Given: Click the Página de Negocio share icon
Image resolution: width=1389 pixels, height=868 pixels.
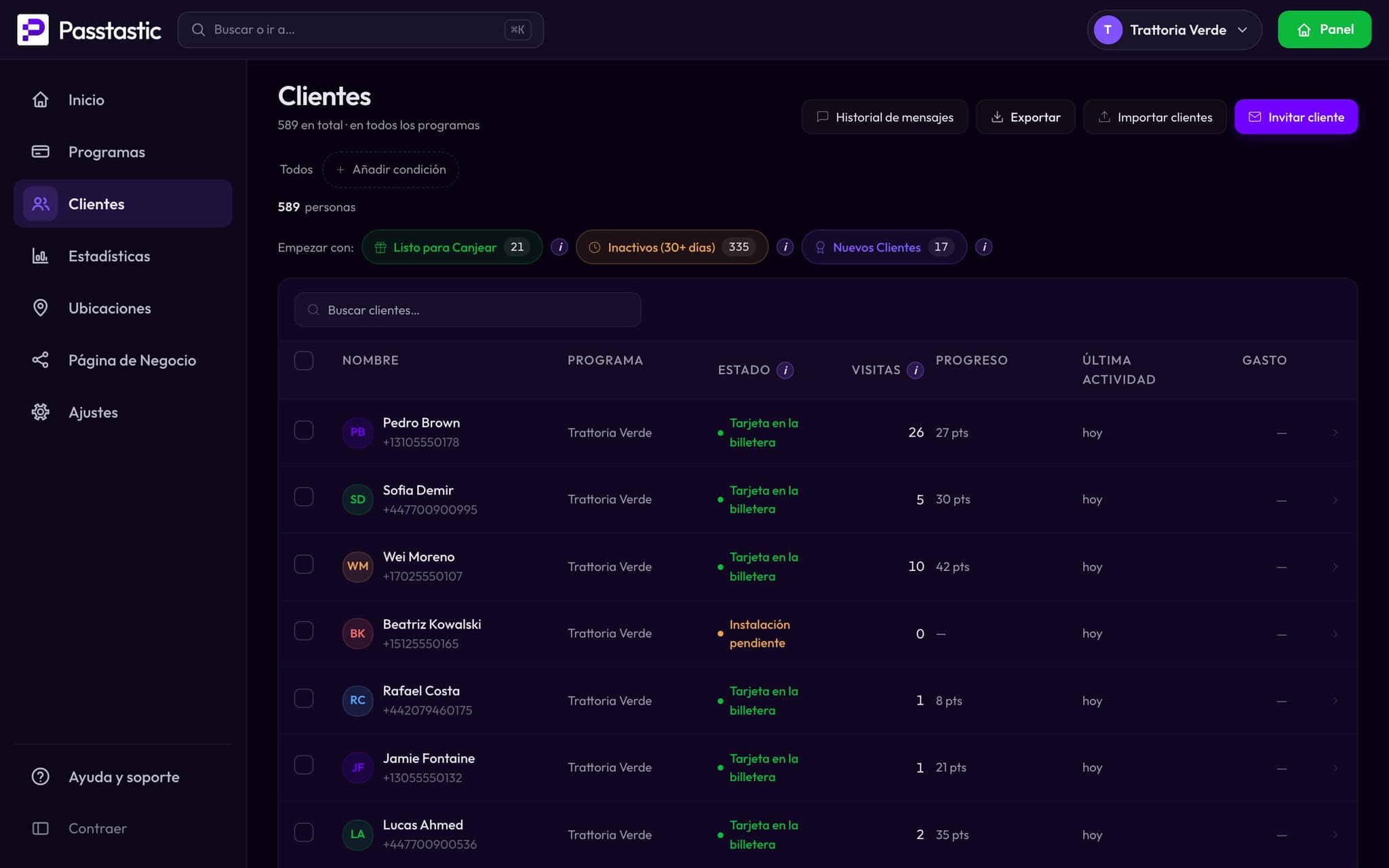Looking at the screenshot, I should coord(41,360).
